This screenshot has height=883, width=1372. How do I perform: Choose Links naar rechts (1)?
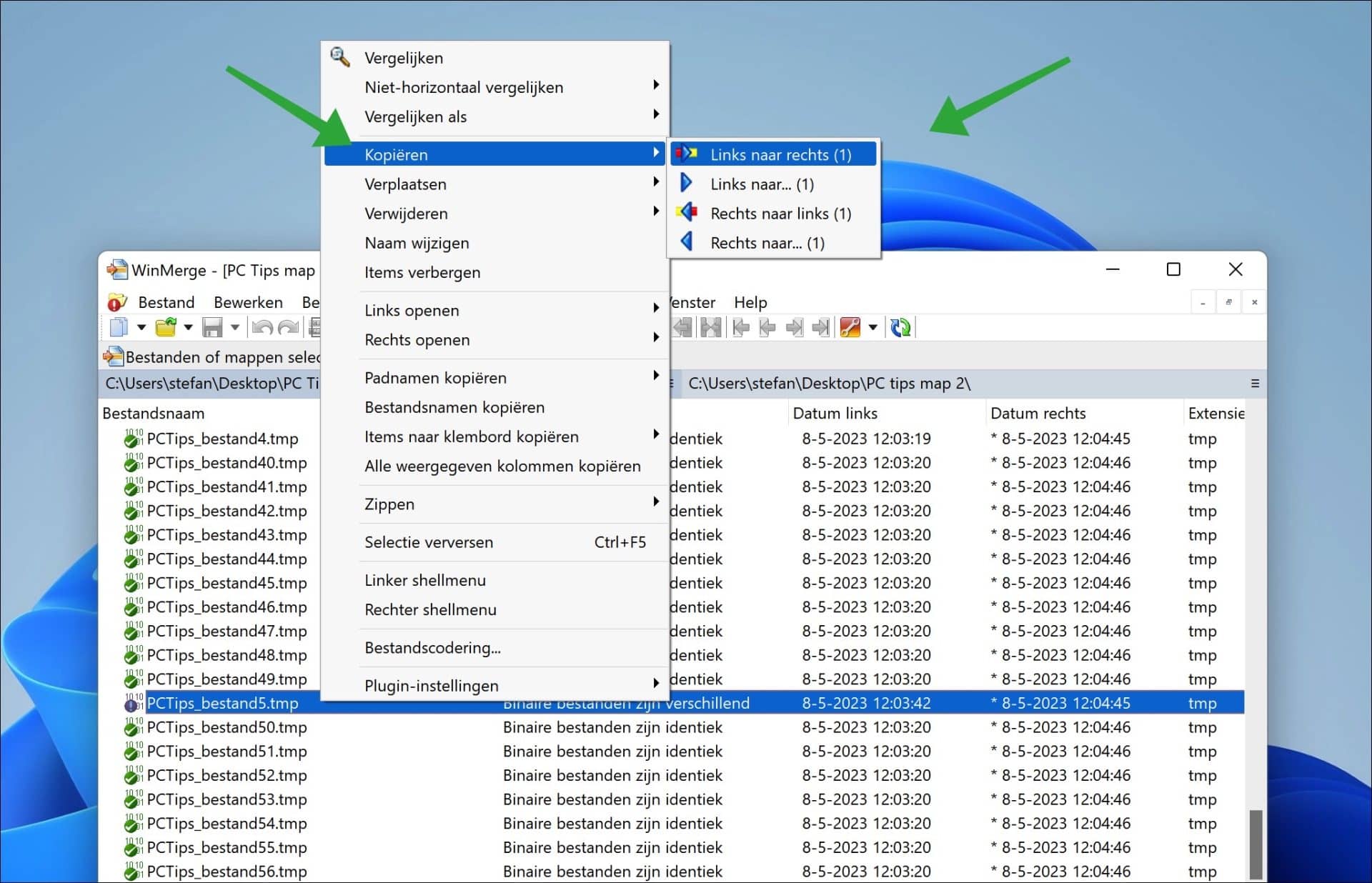point(780,154)
